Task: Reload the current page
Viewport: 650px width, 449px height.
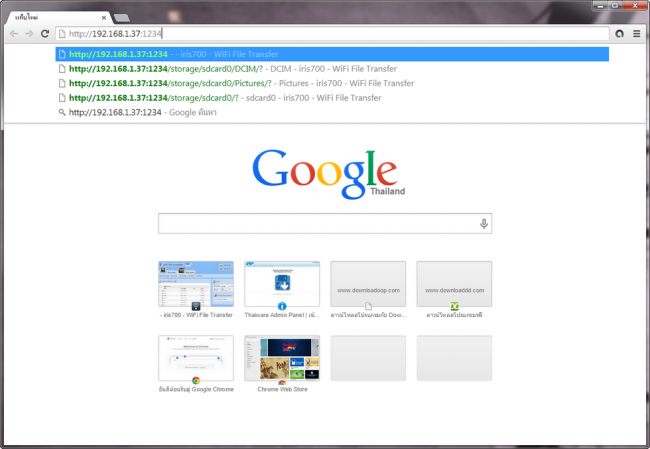Action: pos(45,34)
